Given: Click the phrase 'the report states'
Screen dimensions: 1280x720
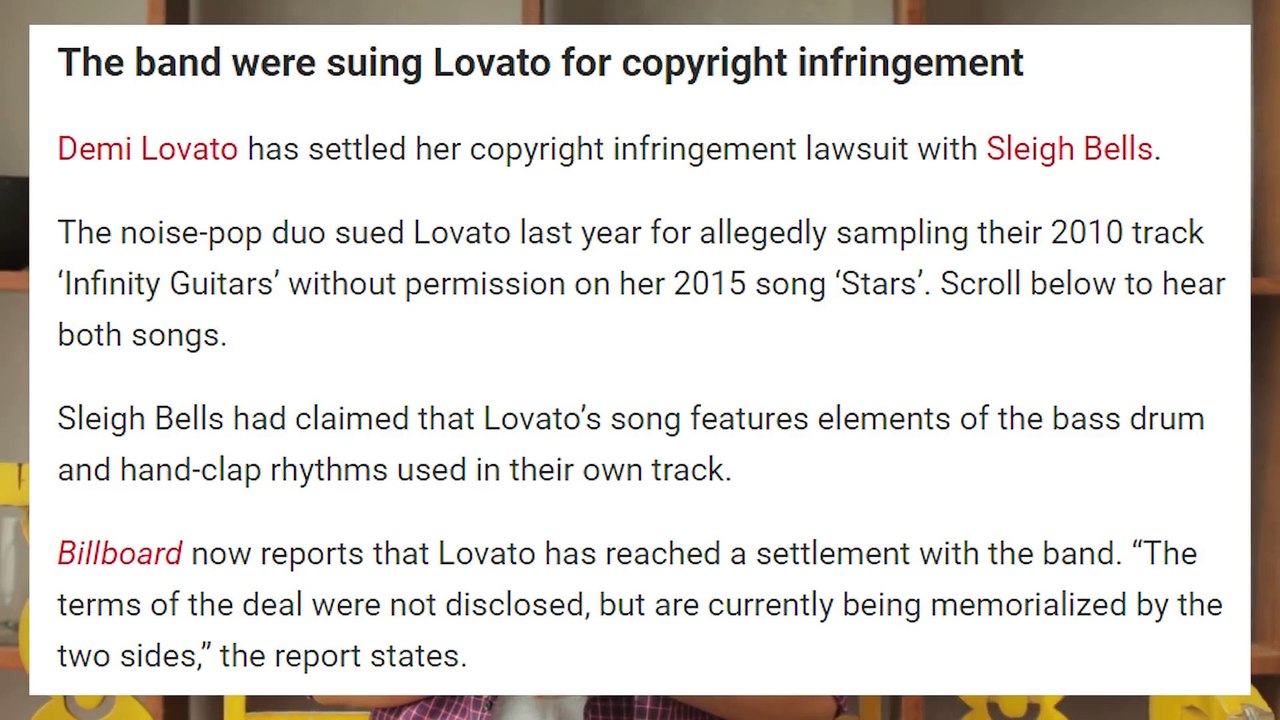Looking at the screenshot, I should click(342, 656).
